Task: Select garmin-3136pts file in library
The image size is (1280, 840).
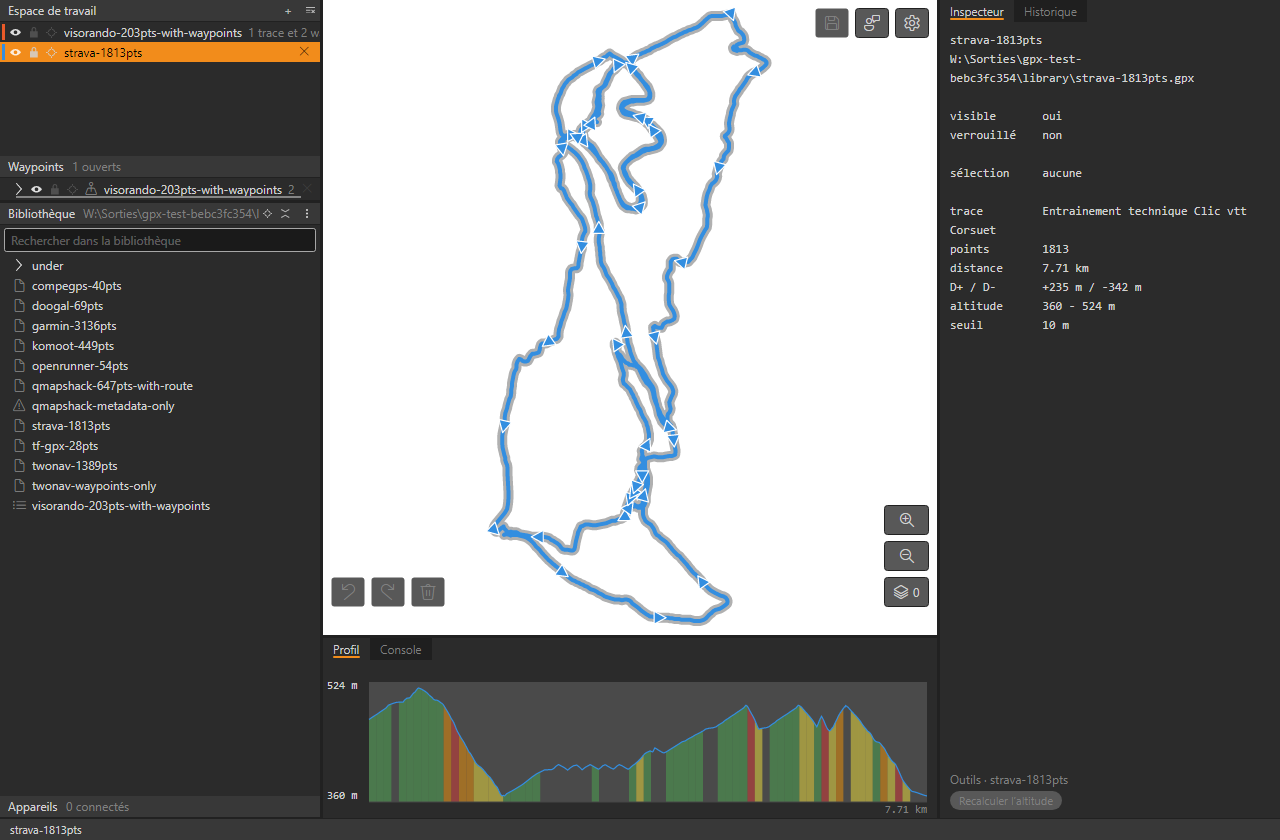Action: click(74, 326)
